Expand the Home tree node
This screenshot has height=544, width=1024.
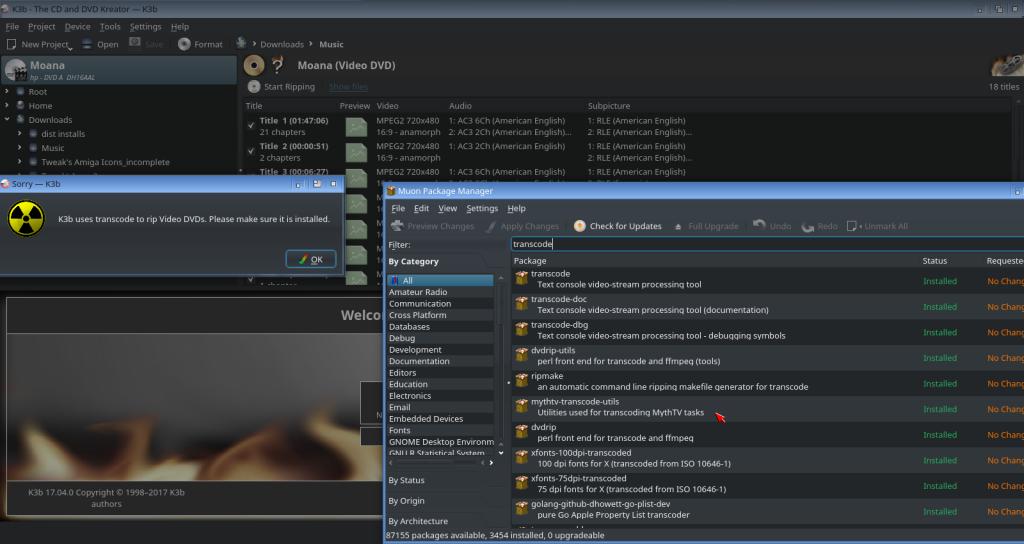(7, 105)
